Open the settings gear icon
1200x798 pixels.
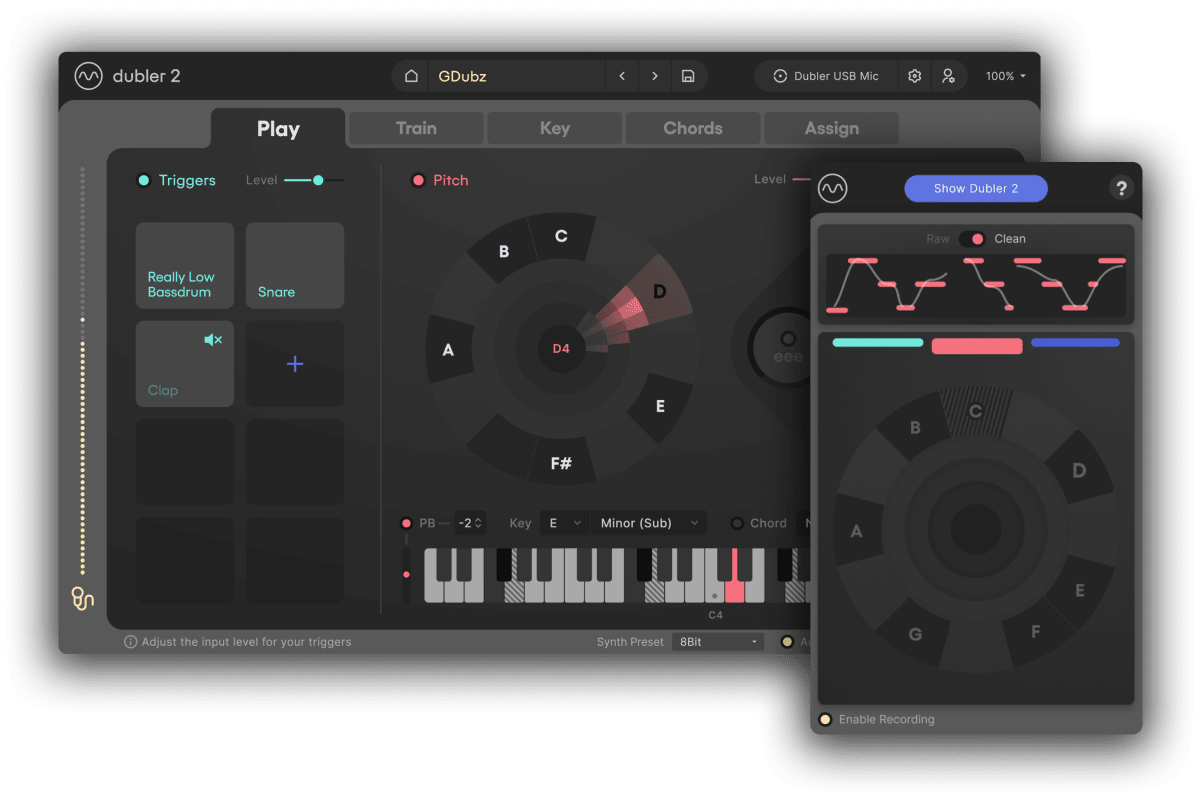[914, 76]
